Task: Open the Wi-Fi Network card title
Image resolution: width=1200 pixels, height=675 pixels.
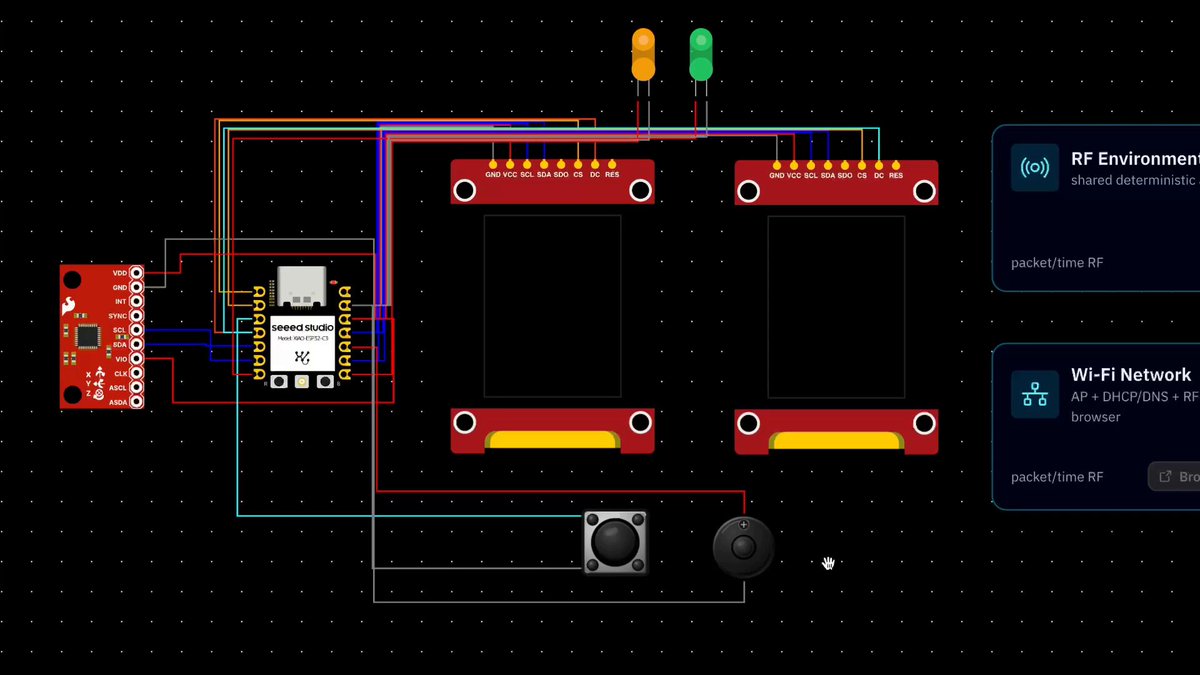Action: point(1131,375)
